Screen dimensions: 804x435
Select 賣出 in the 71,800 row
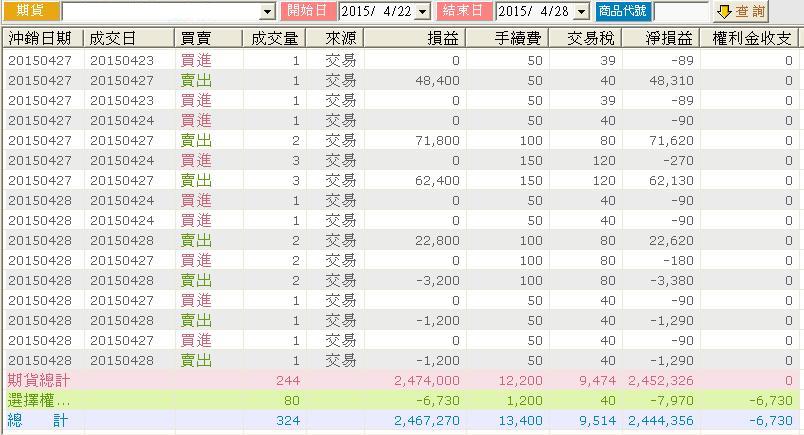click(x=196, y=141)
